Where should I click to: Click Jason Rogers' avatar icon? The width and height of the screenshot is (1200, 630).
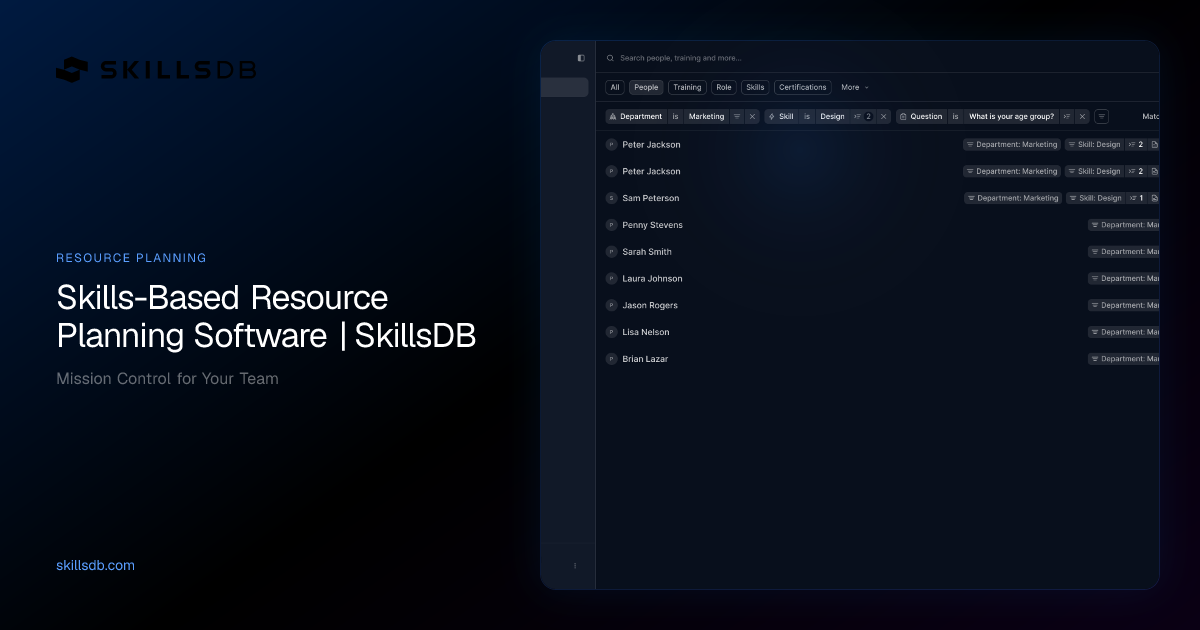coord(611,305)
